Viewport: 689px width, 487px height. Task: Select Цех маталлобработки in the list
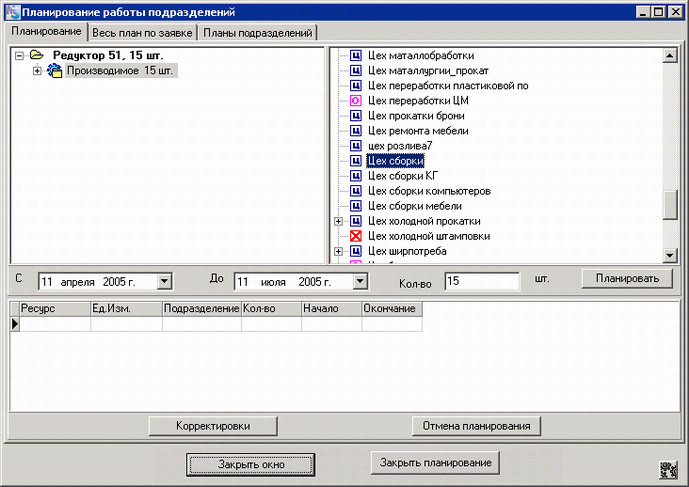pyautogui.click(x=421, y=56)
